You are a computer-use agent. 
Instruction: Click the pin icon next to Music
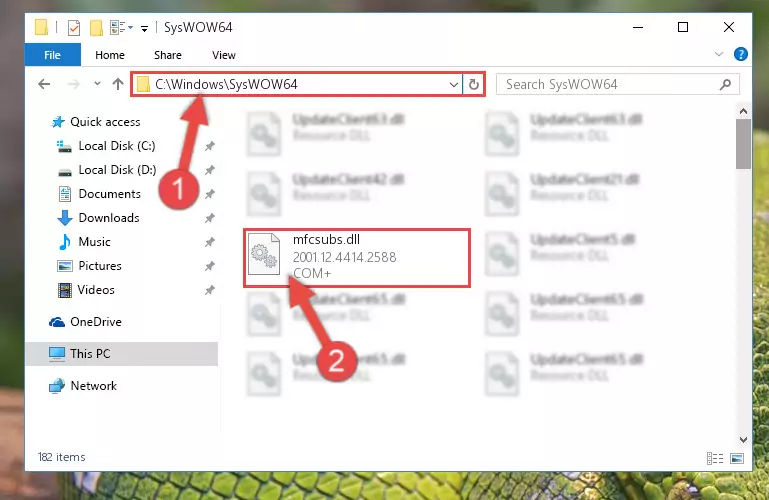coord(209,242)
